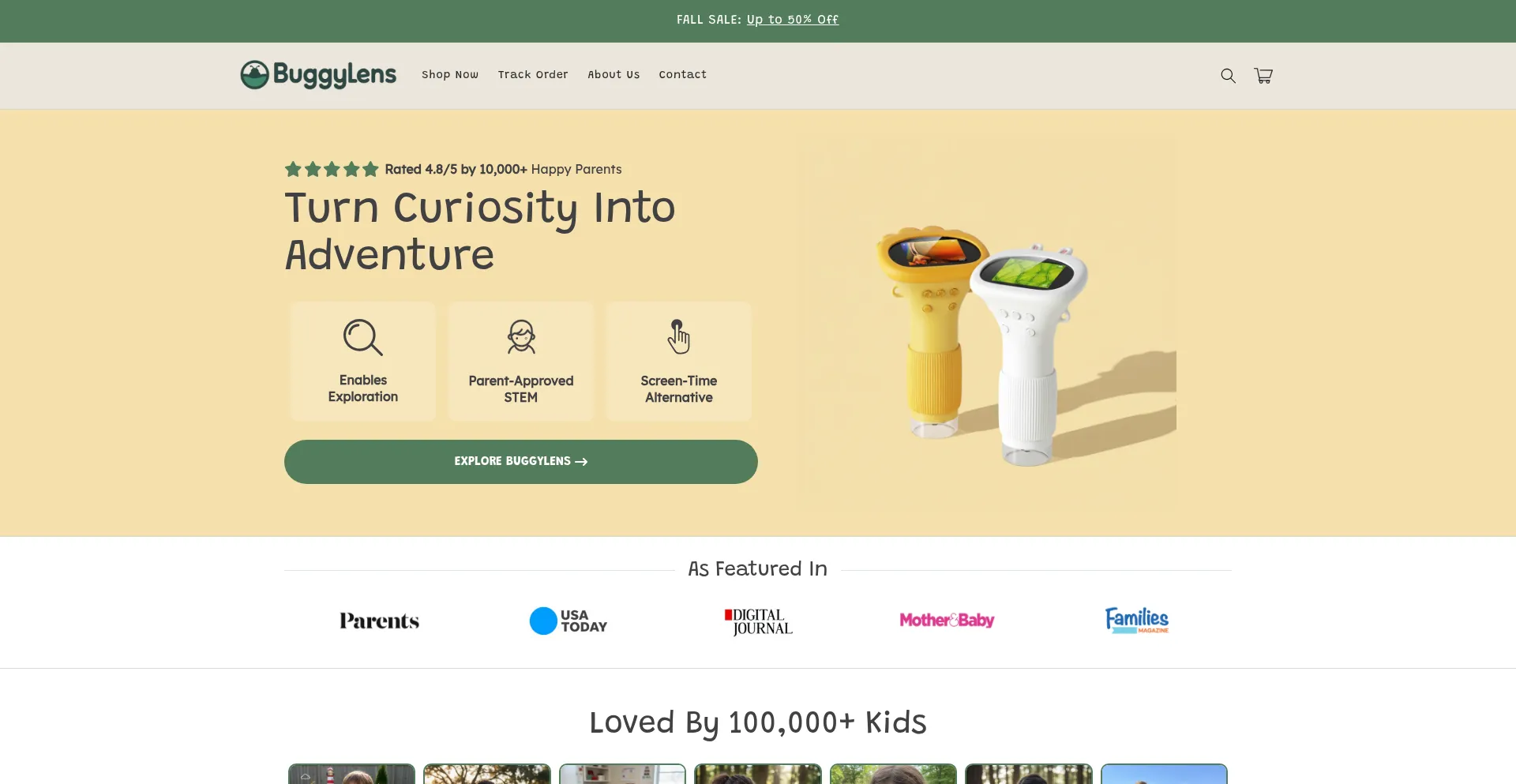Click the Digital Journal logo

[x=759, y=621]
